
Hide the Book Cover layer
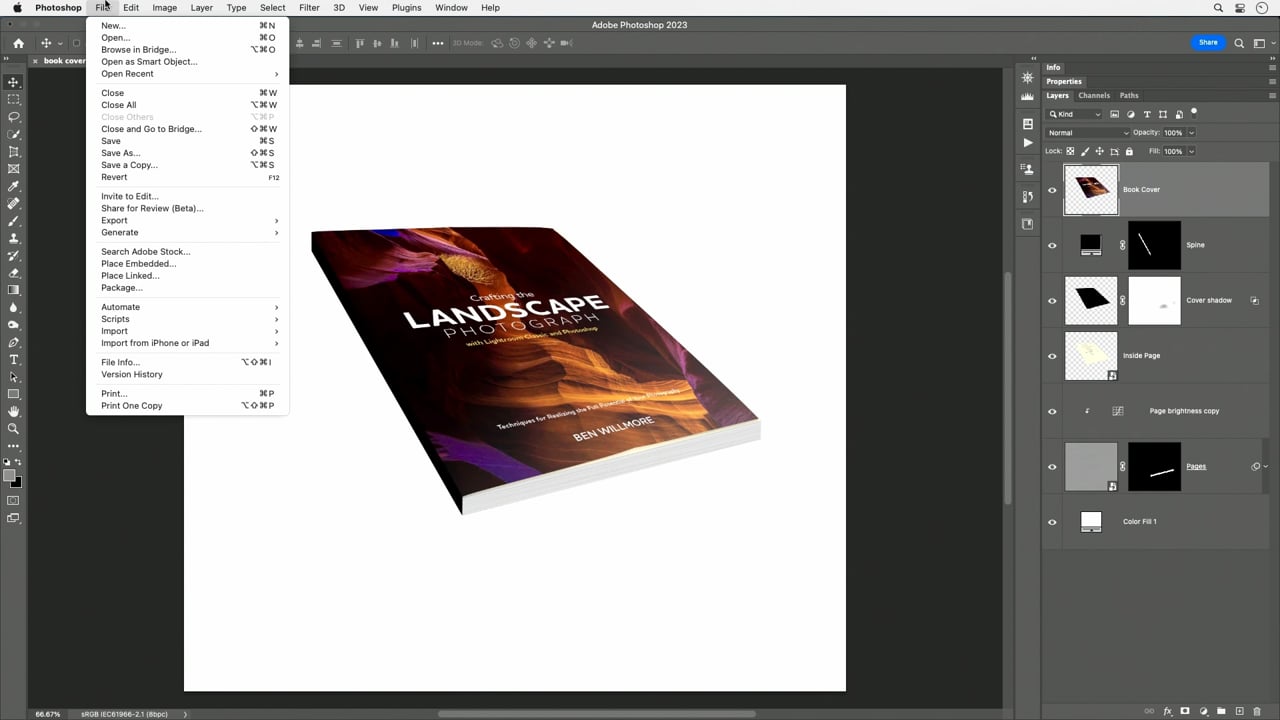(x=1052, y=190)
